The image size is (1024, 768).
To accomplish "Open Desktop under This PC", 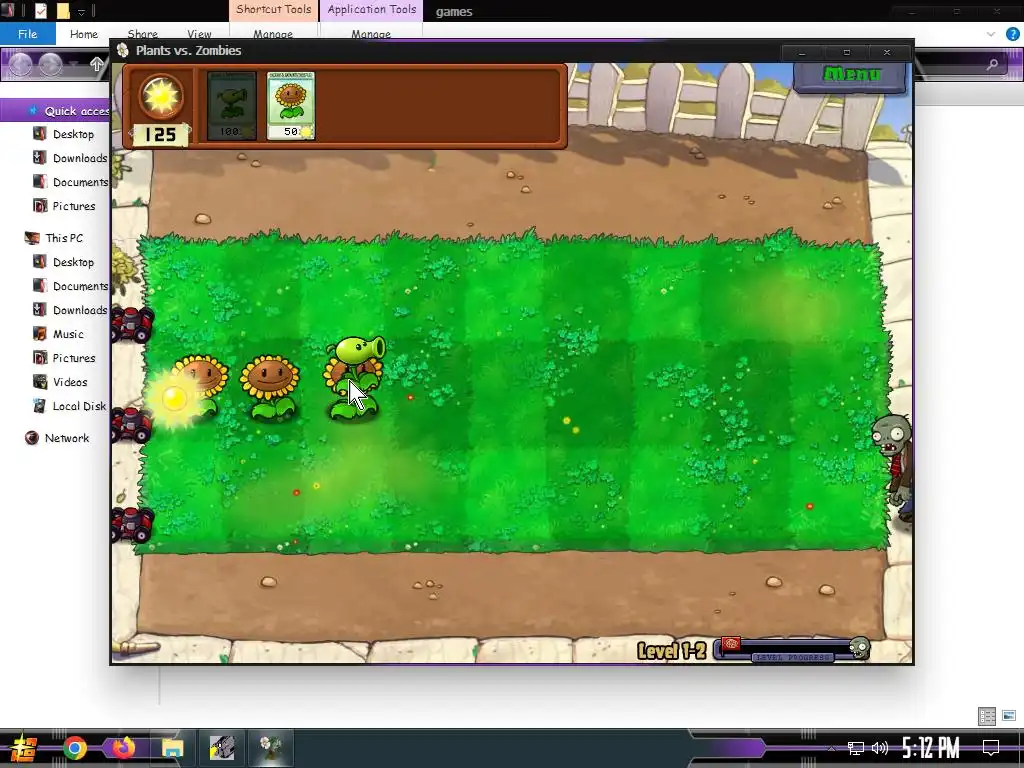I will (73, 262).
